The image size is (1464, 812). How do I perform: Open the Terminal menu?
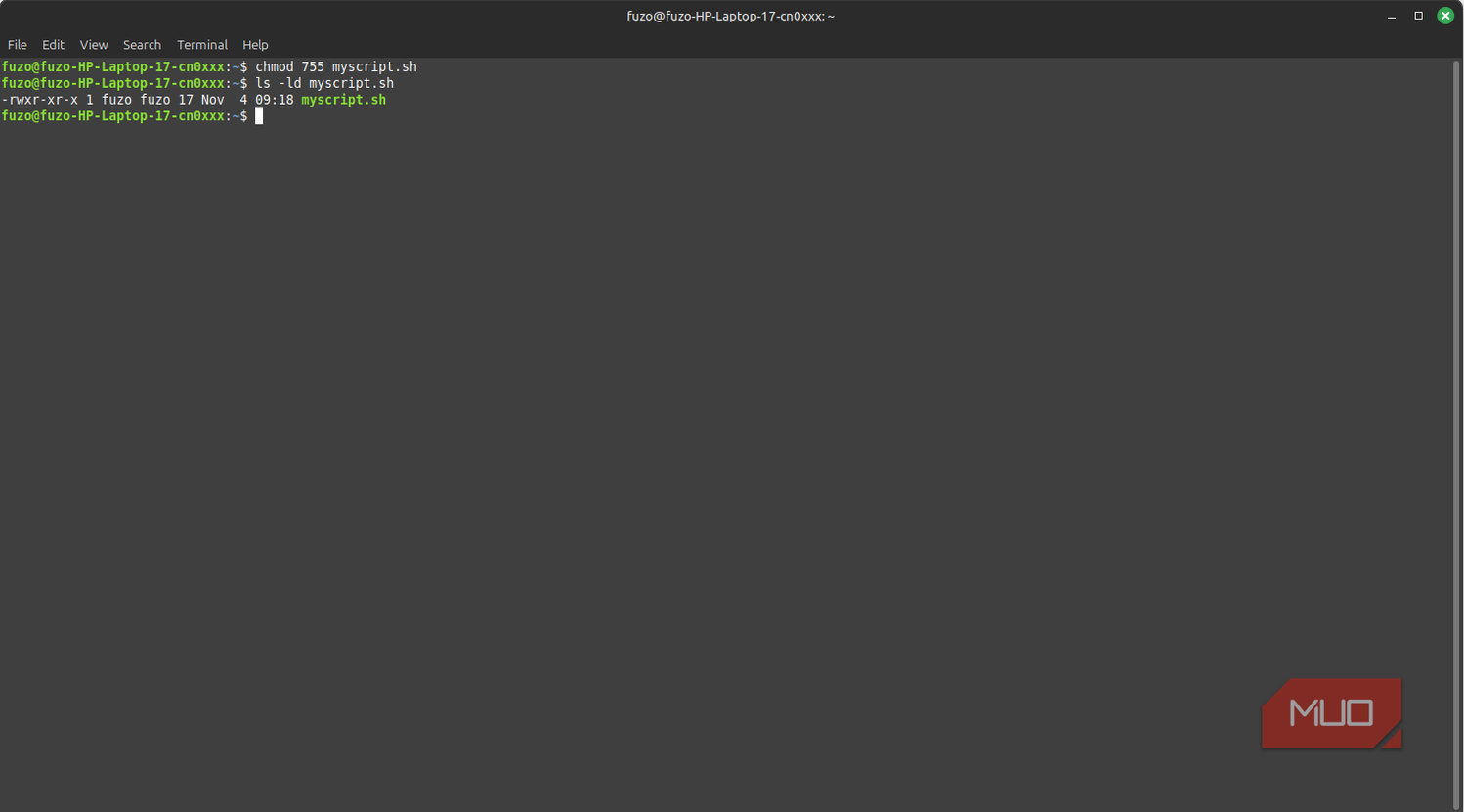[x=202, y=45]
